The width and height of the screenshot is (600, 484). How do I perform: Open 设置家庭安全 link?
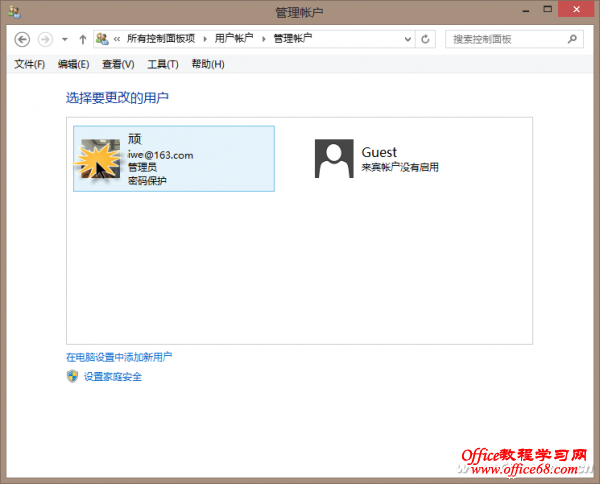click(x=113, y=377)
